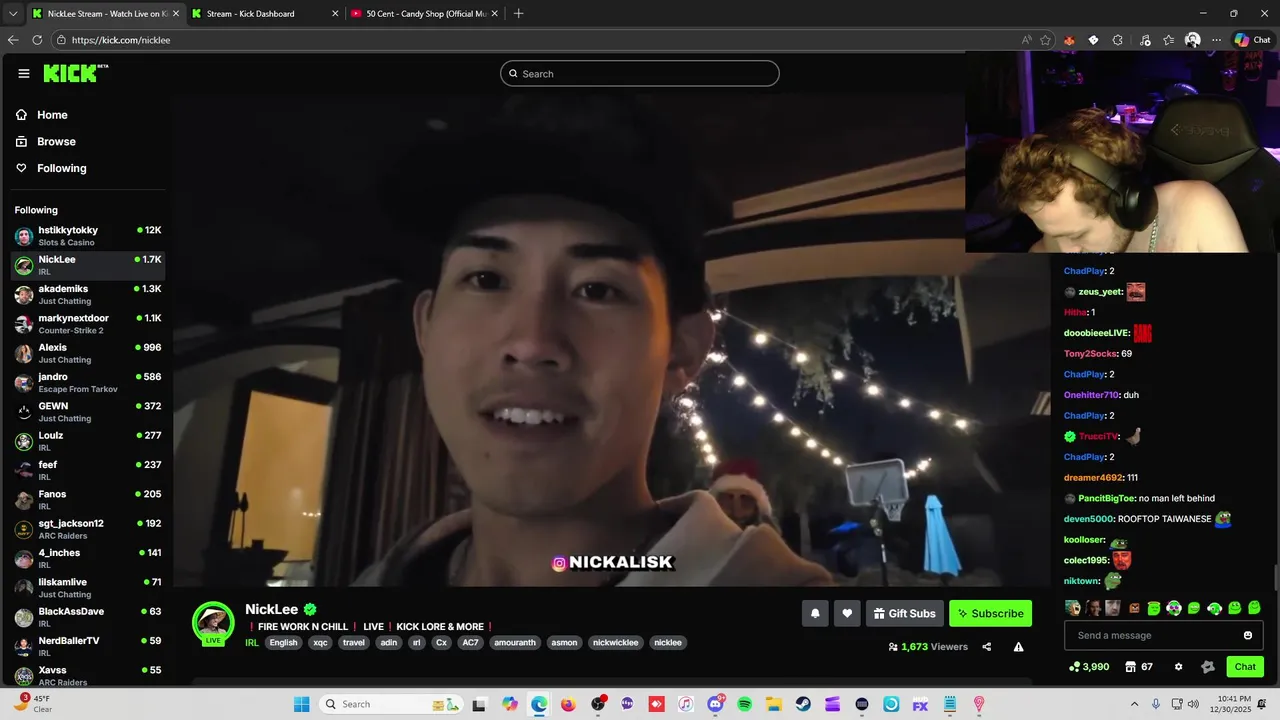
Task: Close the NickLee Stream browser tab
Action: tap(174, 14)
